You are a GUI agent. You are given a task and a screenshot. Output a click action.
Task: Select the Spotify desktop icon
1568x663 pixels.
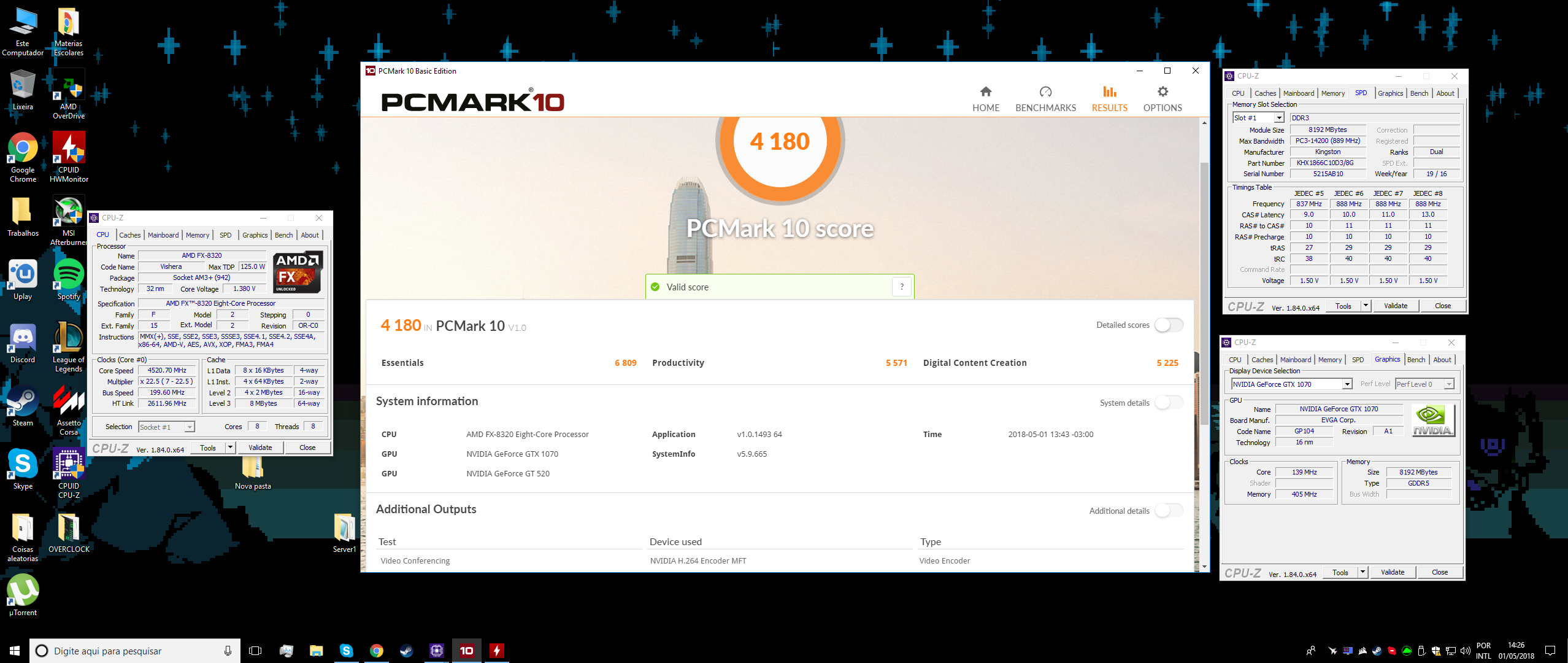click(69, 280)
